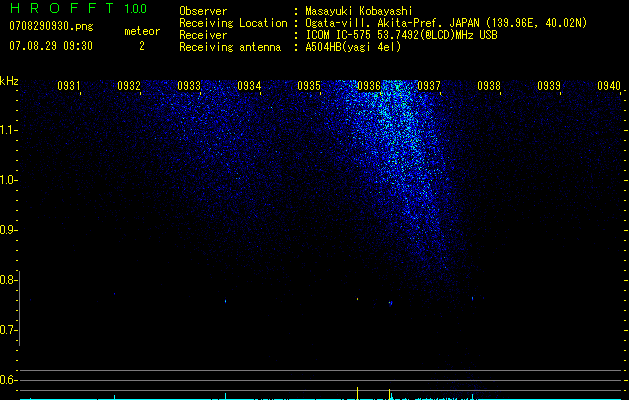This screenshot has height=400, width=629.
Task: Select the Ogata-vill. Akita-Pref. JAPAN location text
Action: 446,23
